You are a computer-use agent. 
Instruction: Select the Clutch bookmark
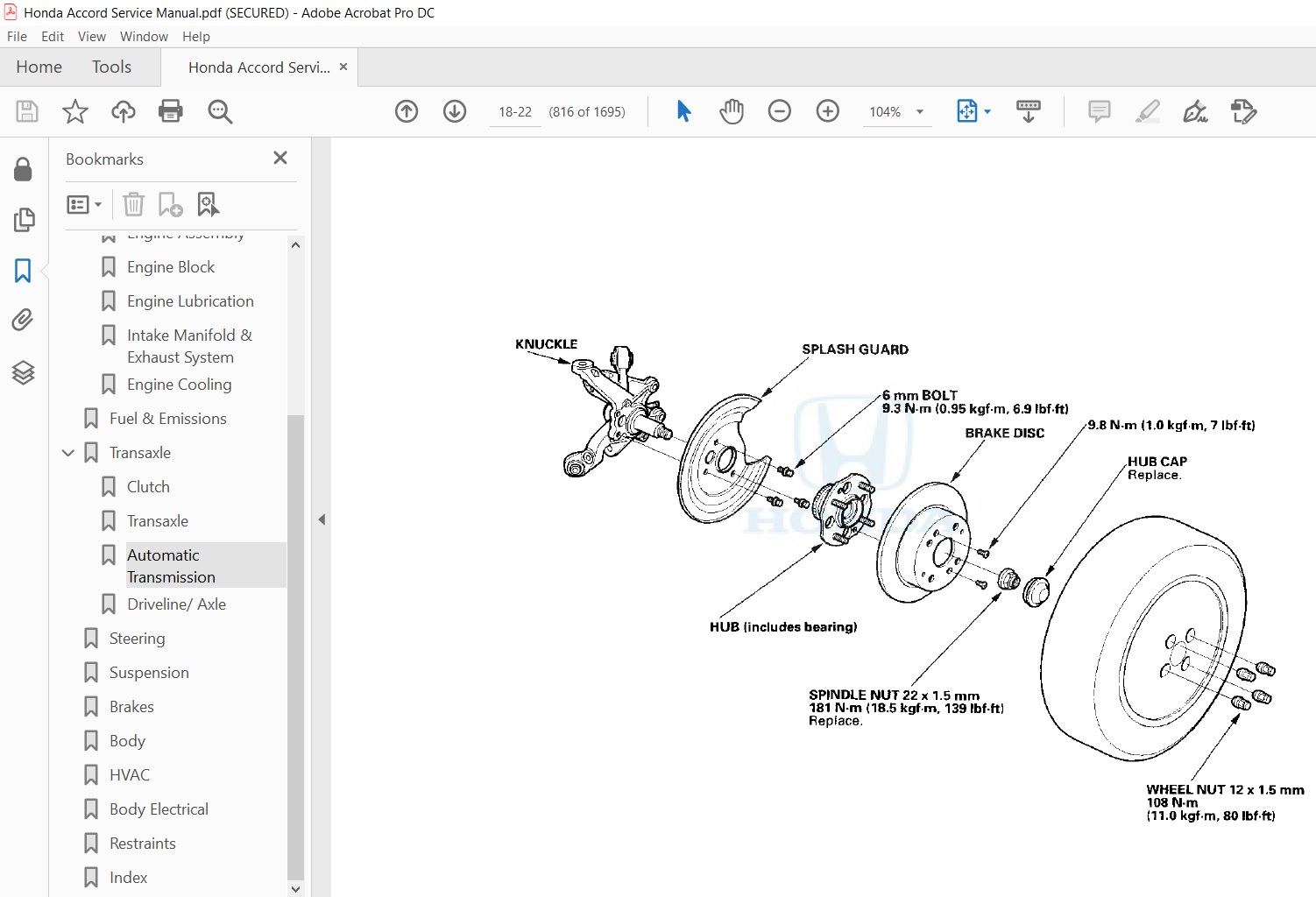click(148, 487)
